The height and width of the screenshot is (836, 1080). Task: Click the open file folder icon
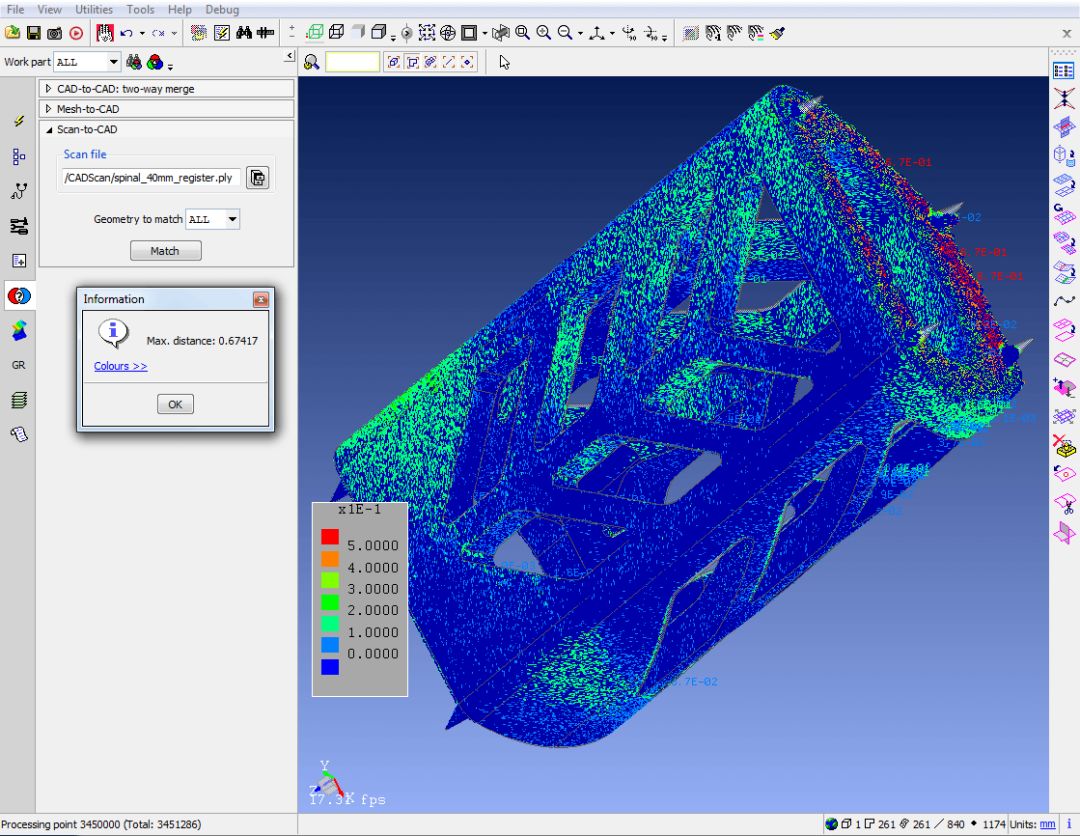pyautogui.click(x=12, y=33)
